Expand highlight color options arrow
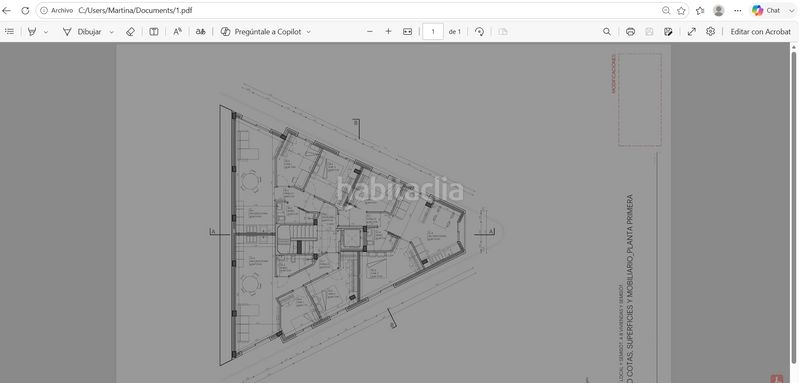The image size is (800, 383). pyautogui.click(x=46, y=32)
